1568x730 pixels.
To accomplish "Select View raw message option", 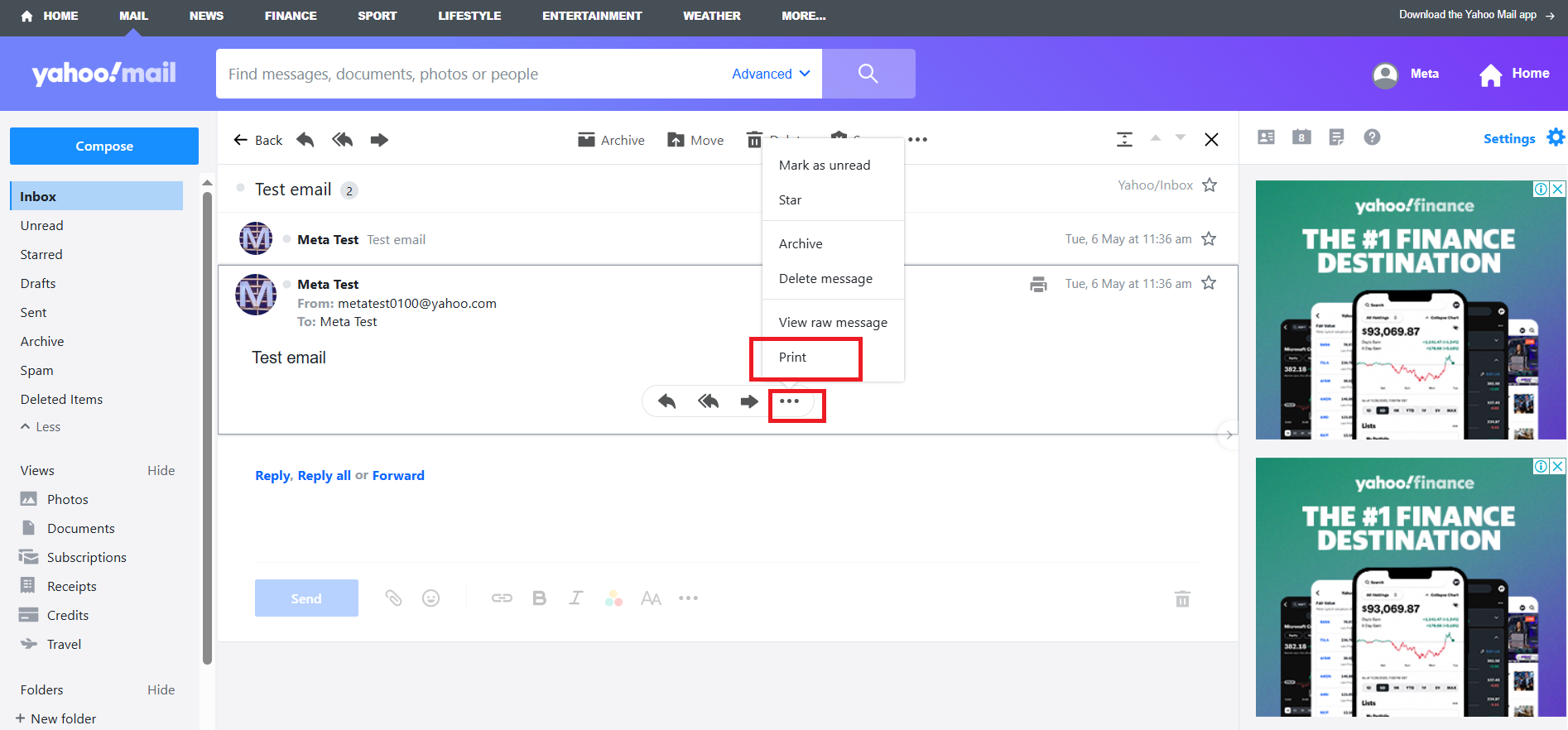I will point(833,322).
